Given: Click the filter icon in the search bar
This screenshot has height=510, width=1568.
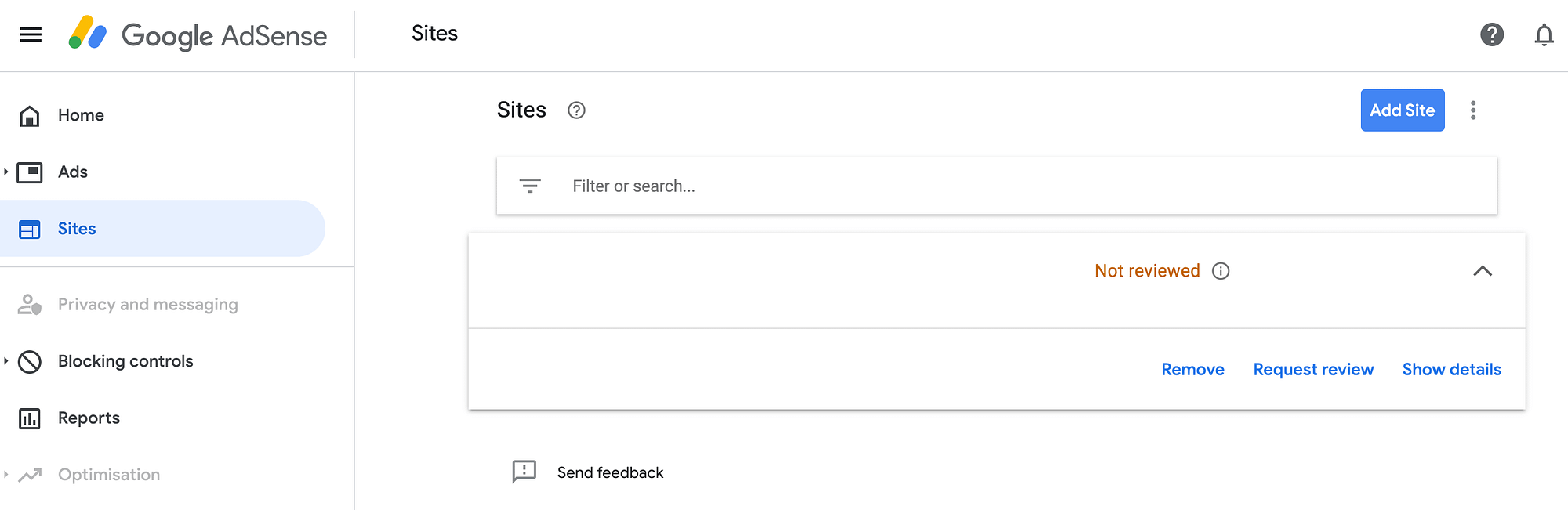Looking at the screenshot, I should (x=531, y=186).
